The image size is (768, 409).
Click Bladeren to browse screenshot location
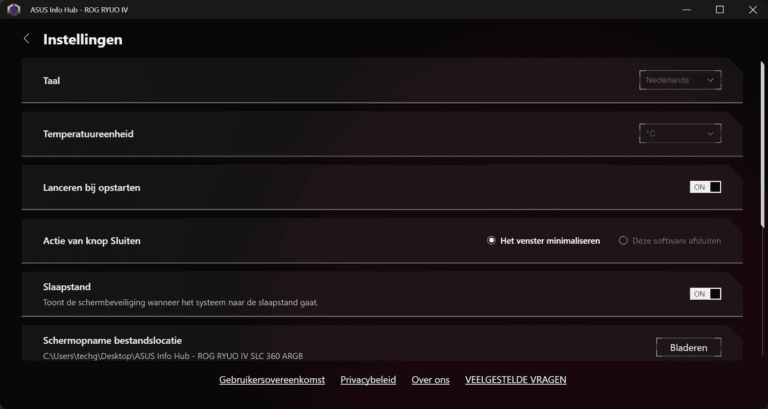tap(689, 348)
